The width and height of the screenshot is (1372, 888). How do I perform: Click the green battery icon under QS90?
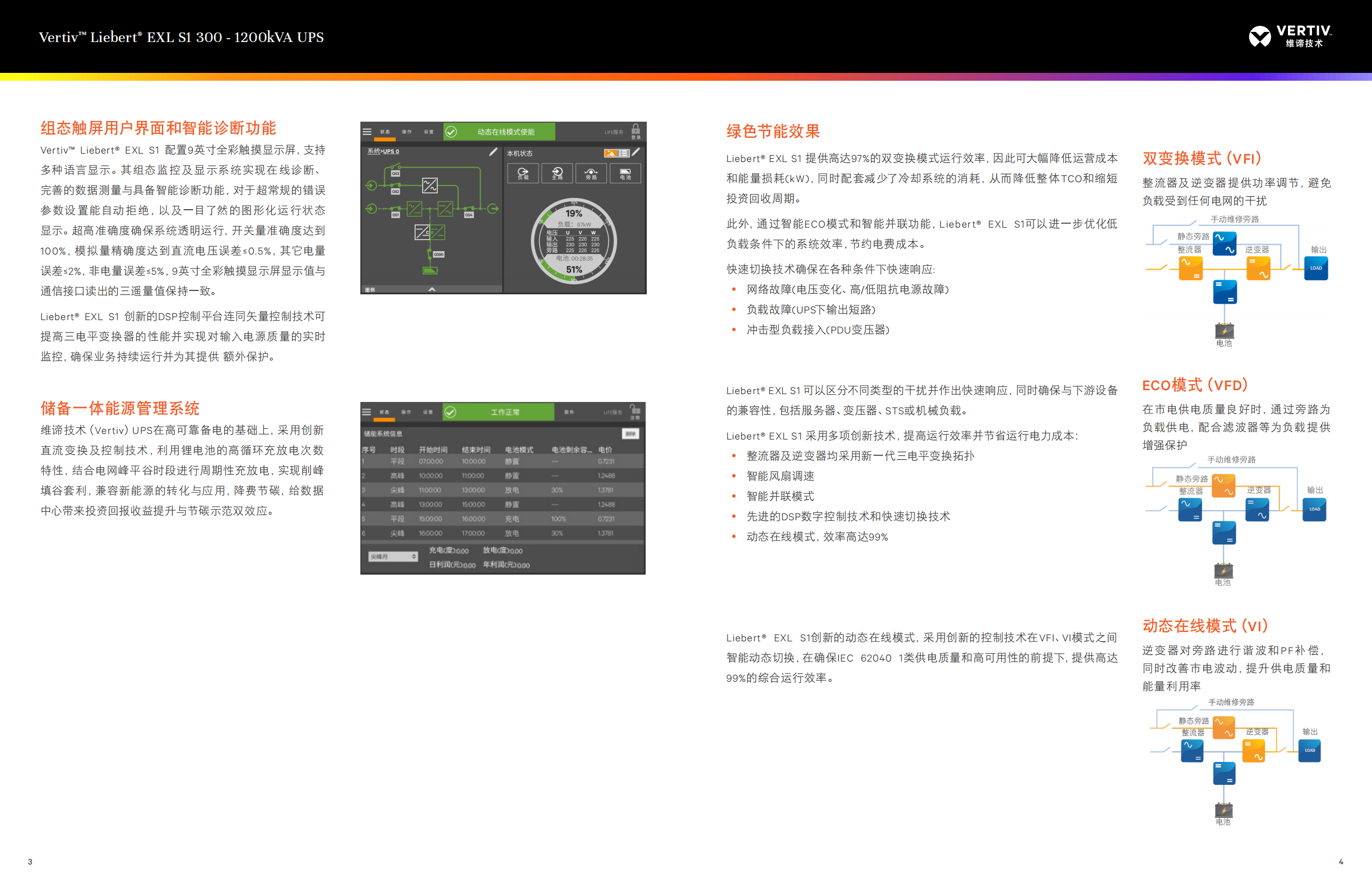430,270
